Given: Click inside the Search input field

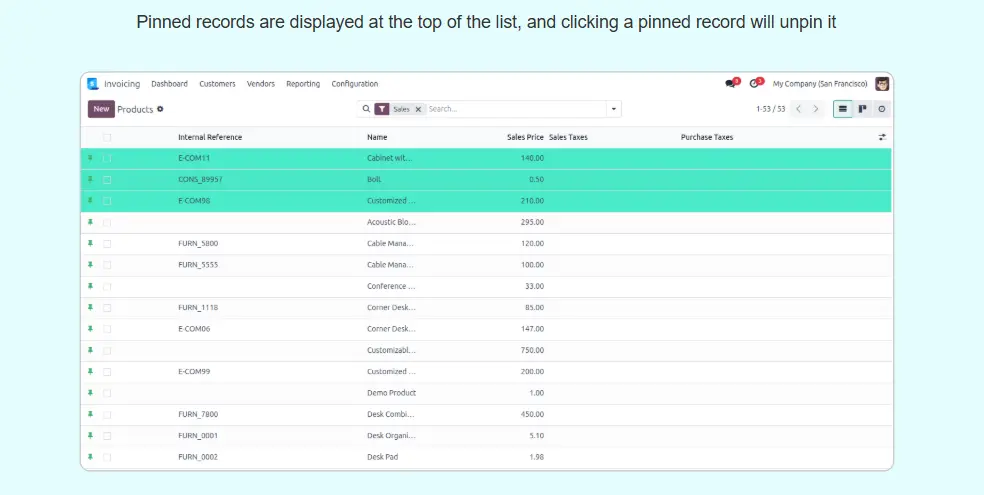Looking at the screenshot, I should (510, 109).
